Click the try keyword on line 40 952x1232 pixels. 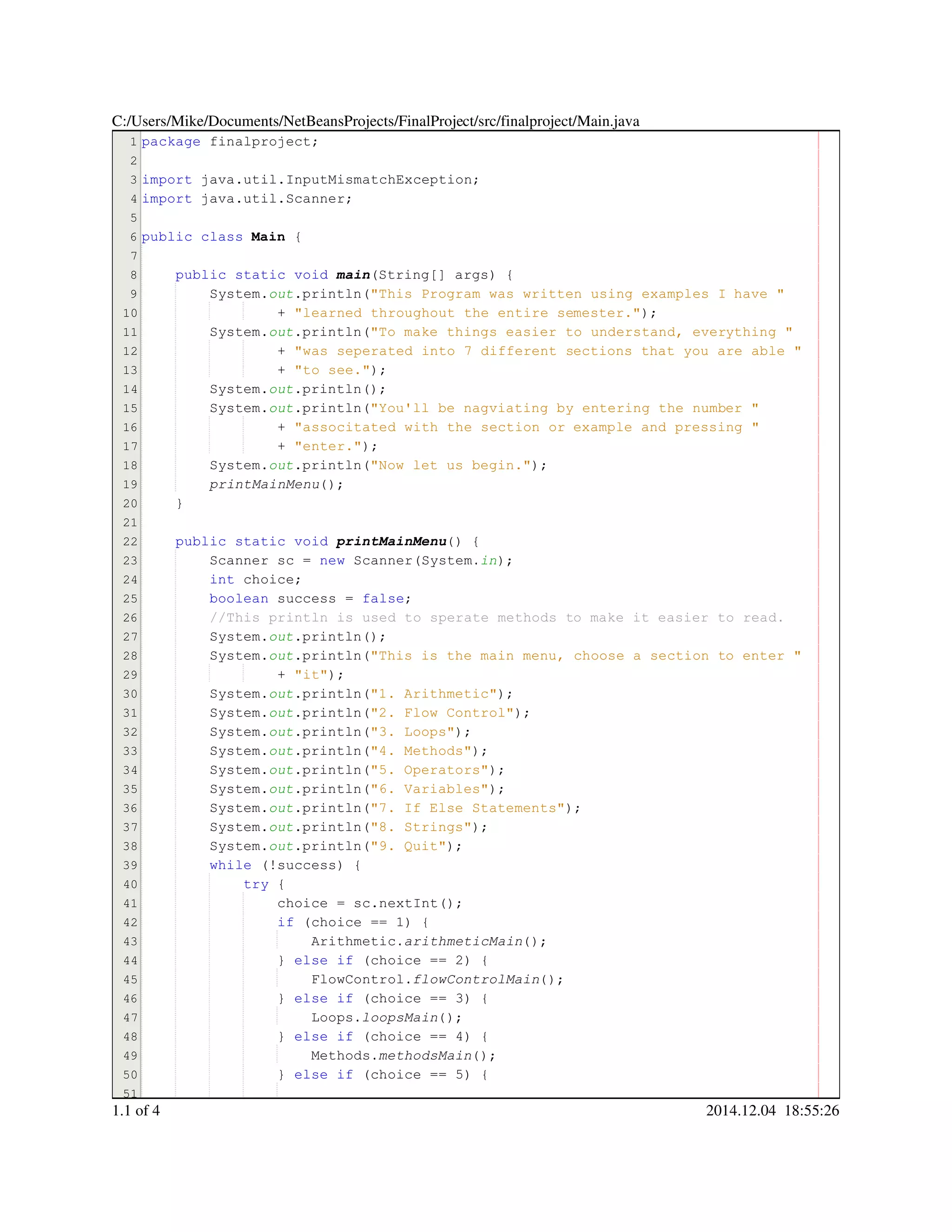pos(256,885)
